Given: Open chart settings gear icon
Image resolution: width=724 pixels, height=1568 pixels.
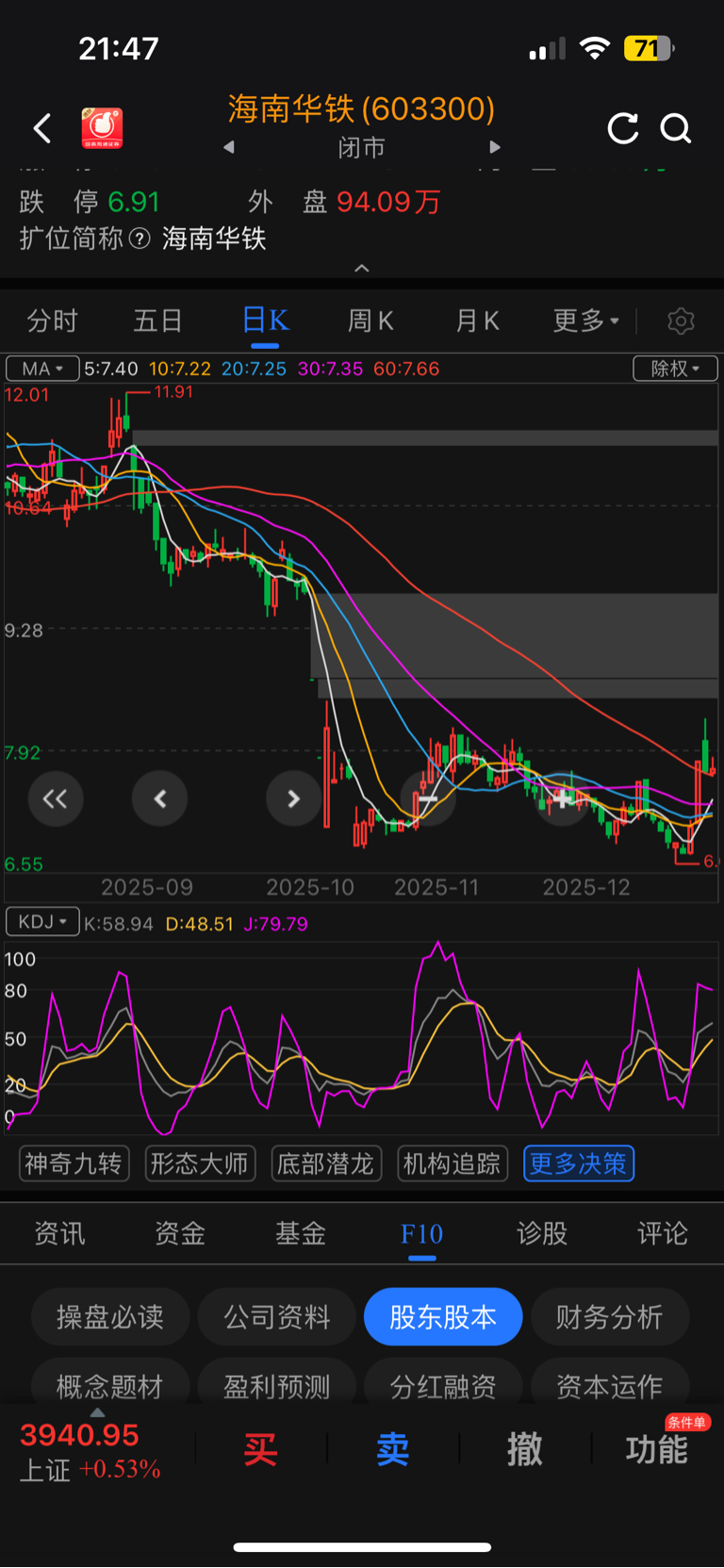Looking at the screenshot, I should 681,322.
